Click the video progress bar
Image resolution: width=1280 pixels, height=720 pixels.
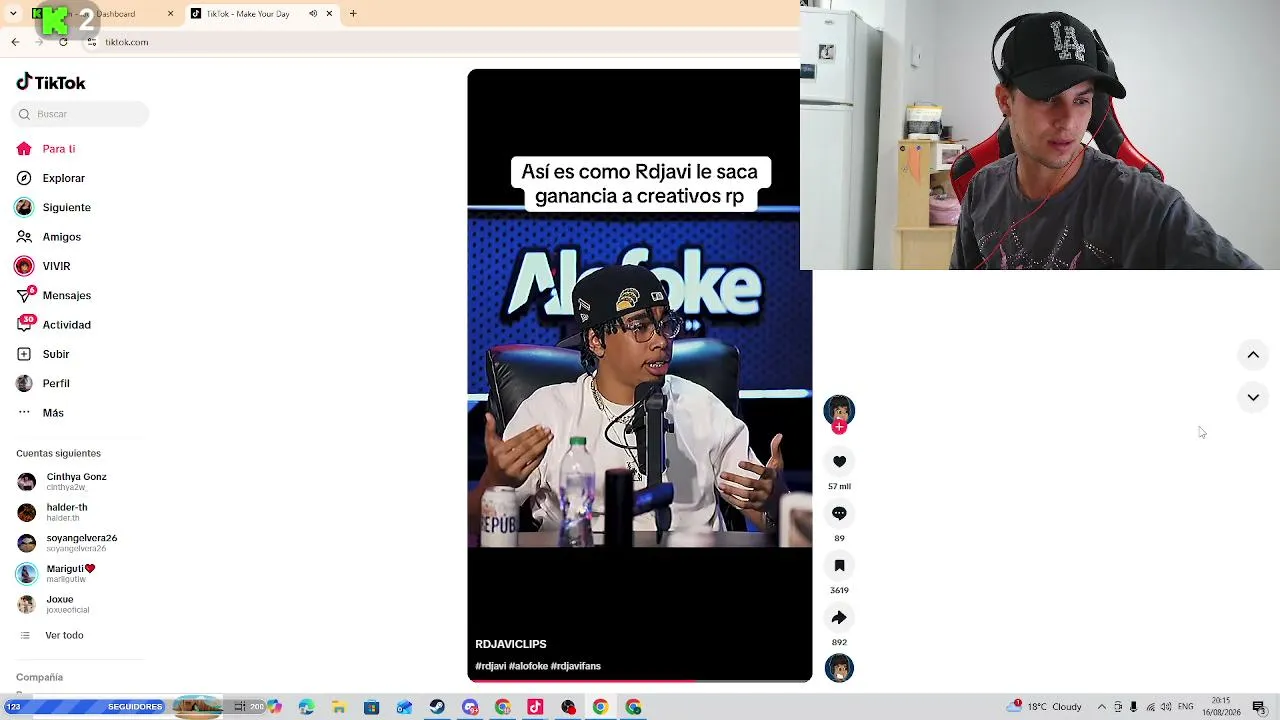click(x=640, y=680)
